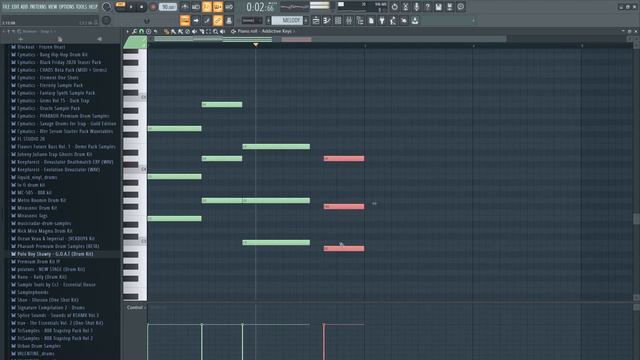Toggle pattern/song mode switch
Screen dimensions: 640x360
120,5
